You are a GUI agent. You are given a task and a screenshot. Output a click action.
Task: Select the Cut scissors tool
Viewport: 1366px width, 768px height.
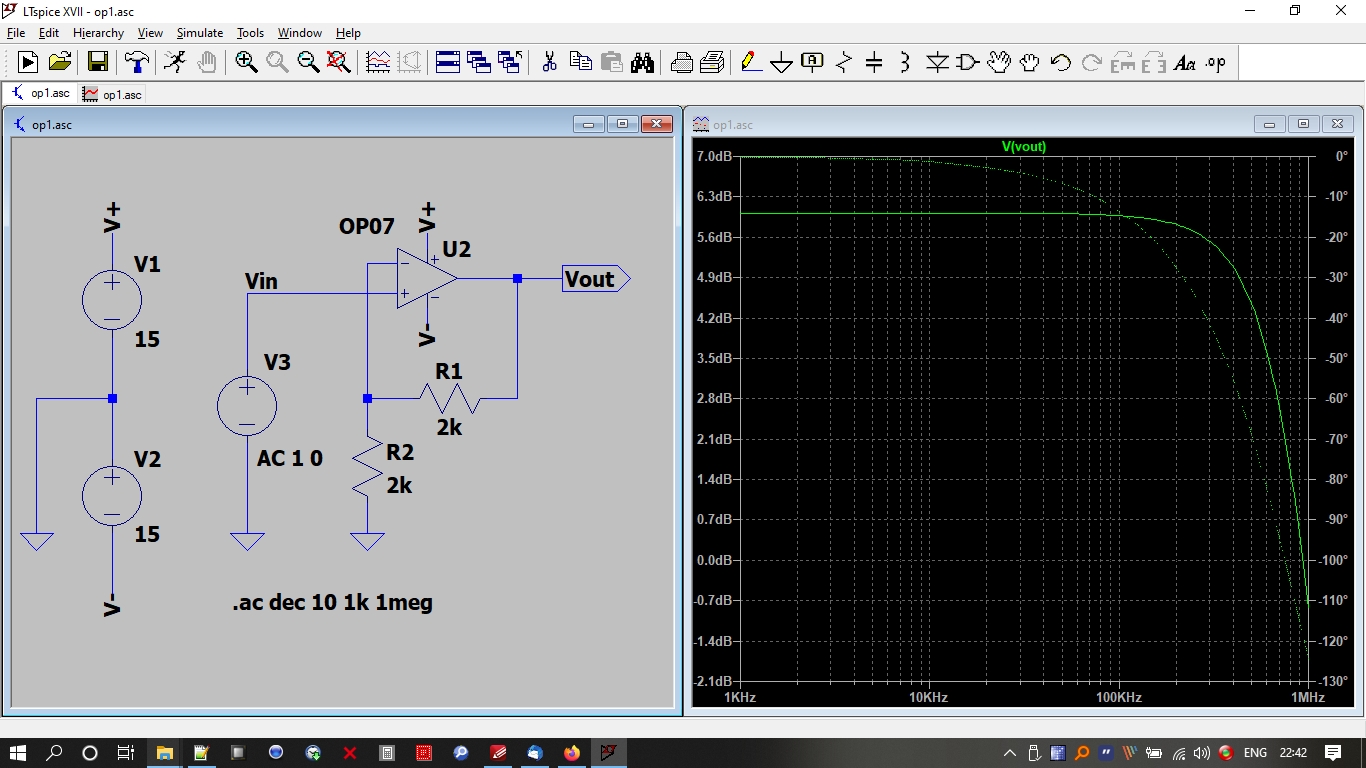(549, 62)
